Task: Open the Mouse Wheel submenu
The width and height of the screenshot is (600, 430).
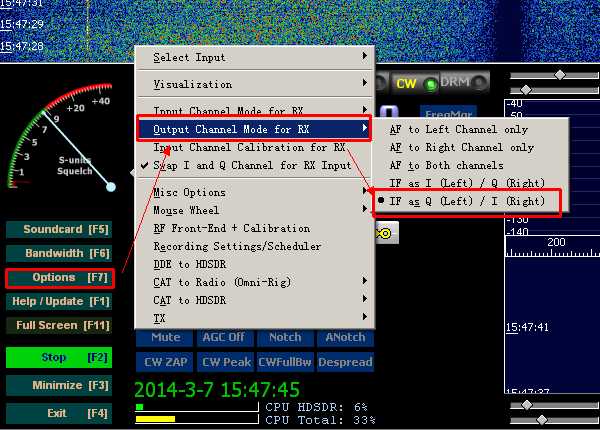Action: tap(254, 210)
